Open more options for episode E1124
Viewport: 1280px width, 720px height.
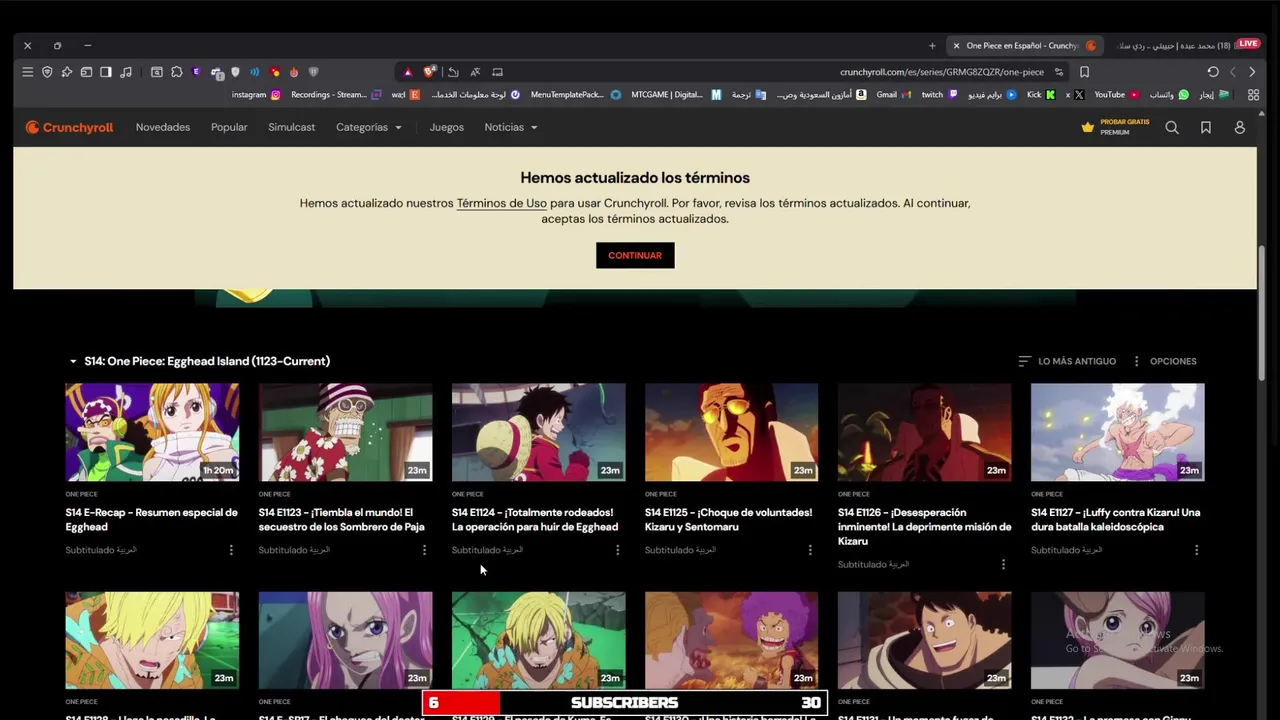point(617,550)
